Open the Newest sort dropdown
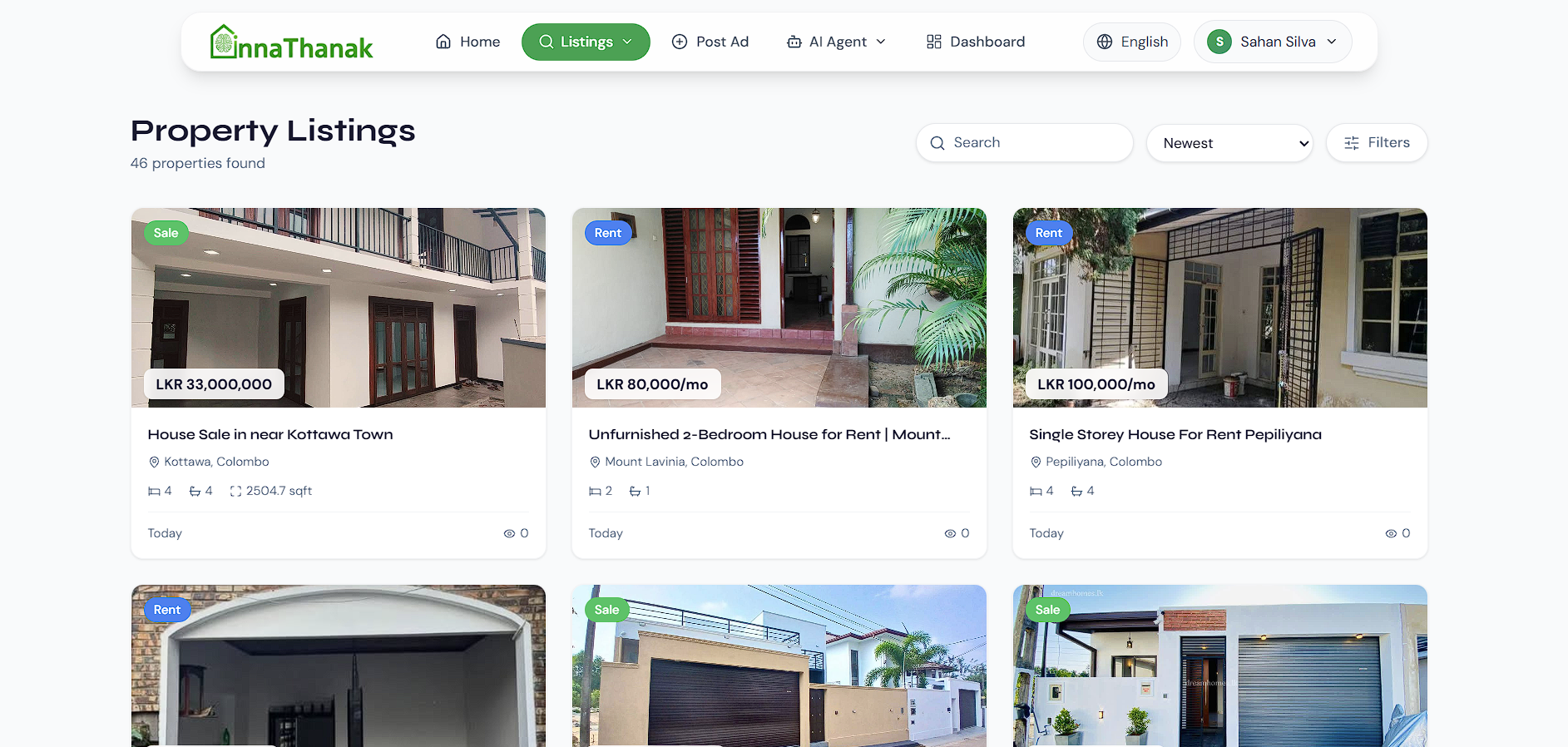The image size is (1568, 747). pos(1229,143)
